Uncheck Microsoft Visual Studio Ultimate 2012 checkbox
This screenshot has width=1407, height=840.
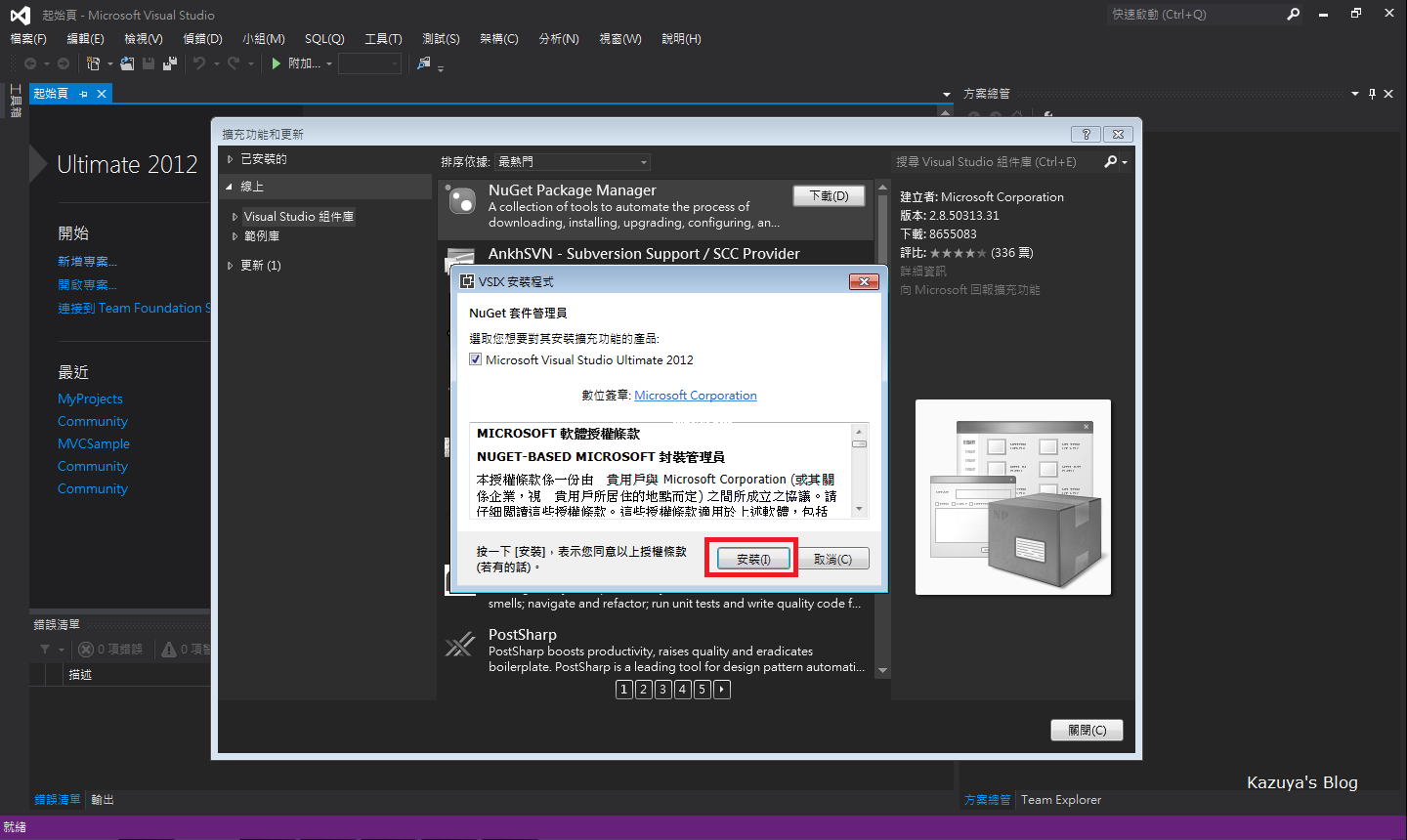click(476, 359)
